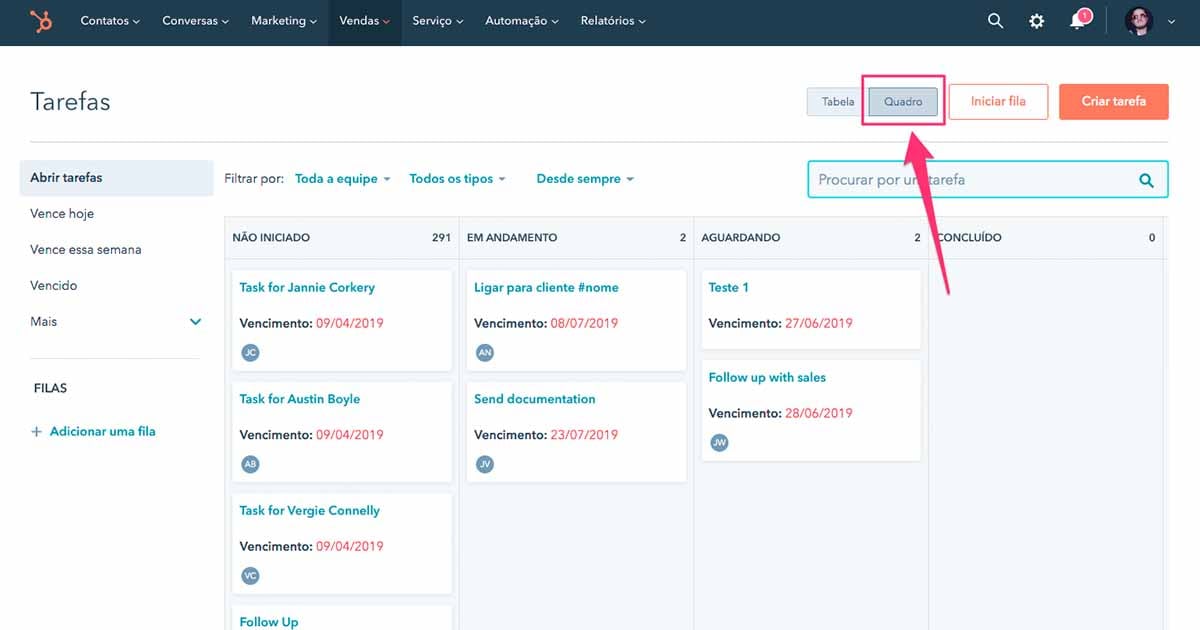Viewport: 1200px width, 630px height.
Task: Open Task for Vergie Connelly
Action: tap(310, 511)
